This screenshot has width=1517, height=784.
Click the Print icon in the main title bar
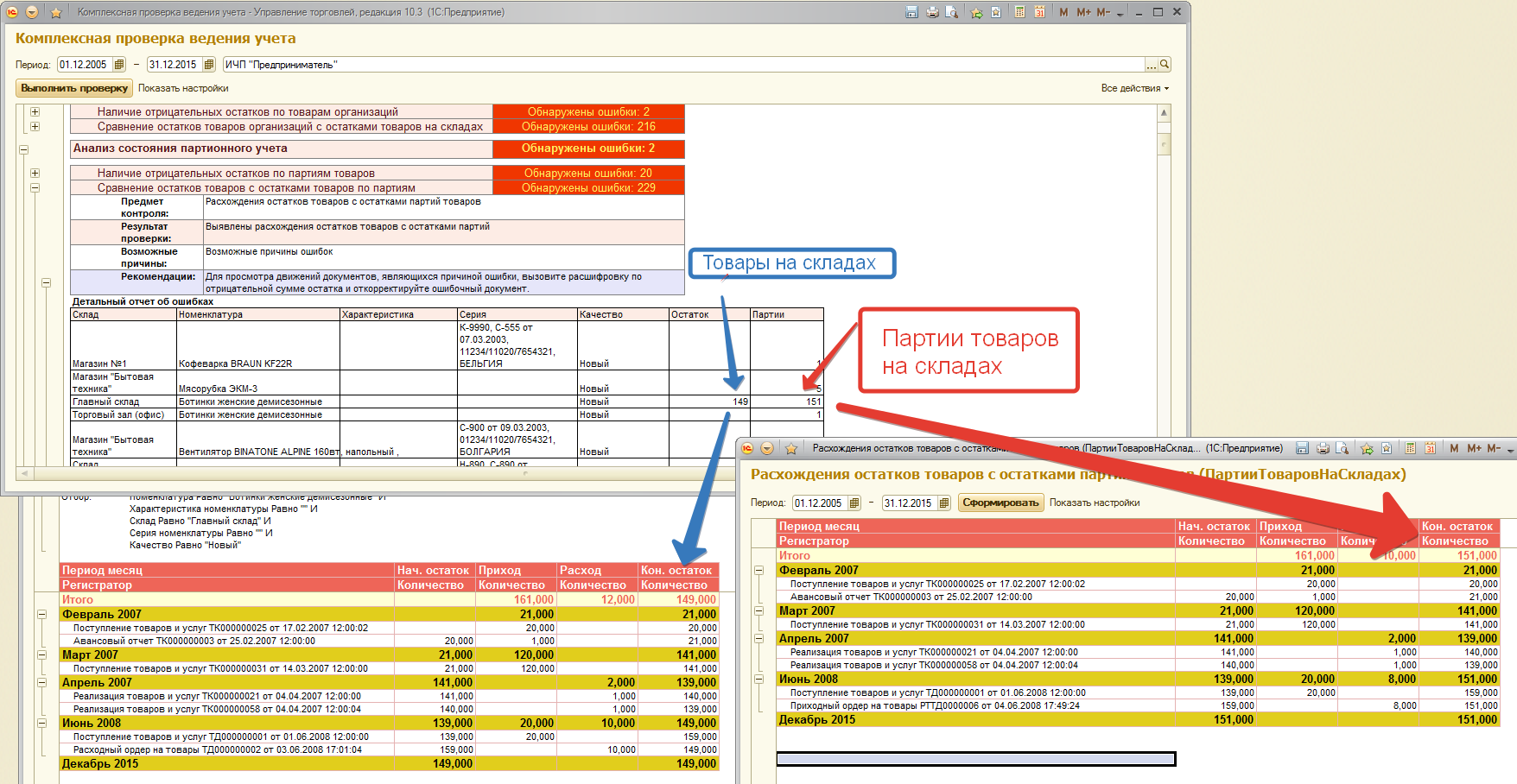(x=932, y=12)
